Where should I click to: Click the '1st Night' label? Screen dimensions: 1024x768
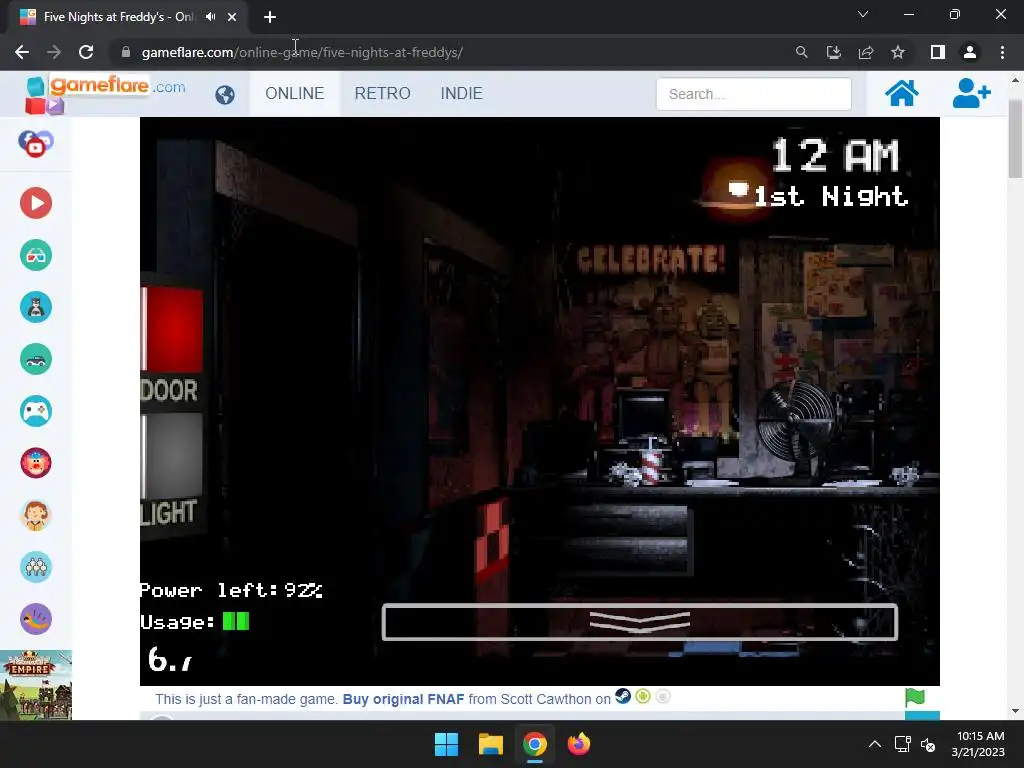point(831,196)
